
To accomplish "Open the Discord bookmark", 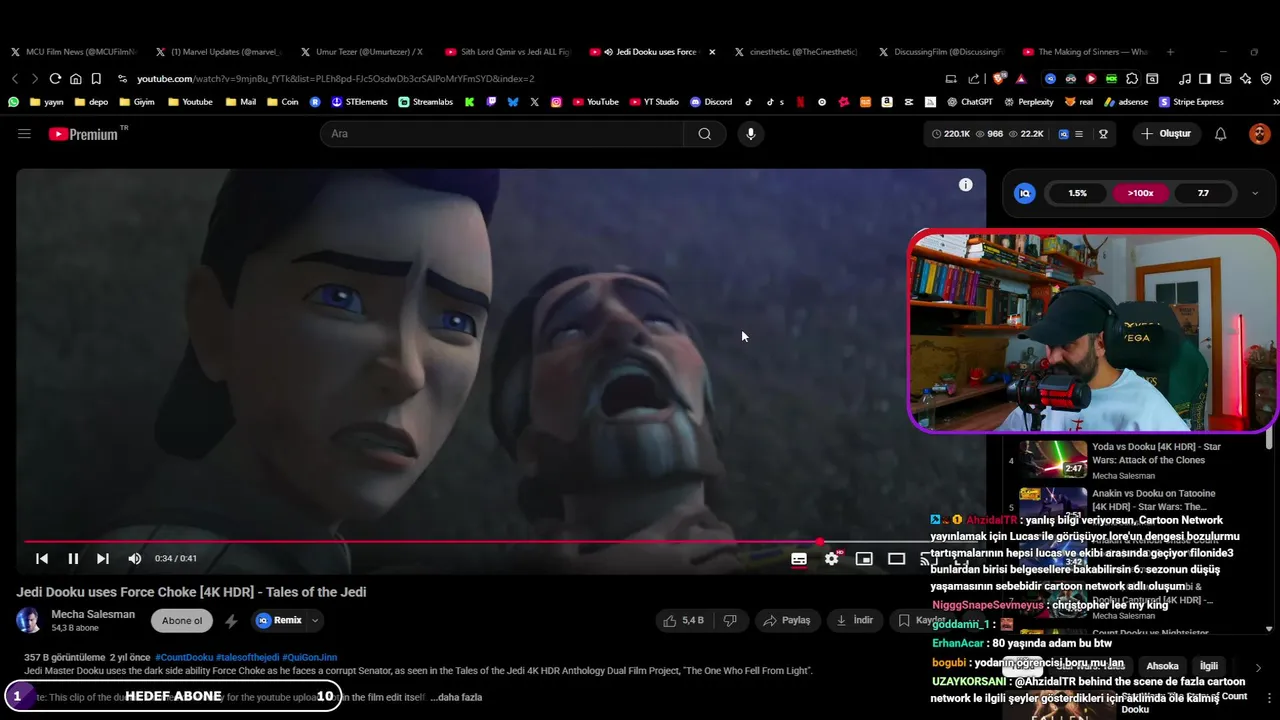I will [x=710, y=102].
